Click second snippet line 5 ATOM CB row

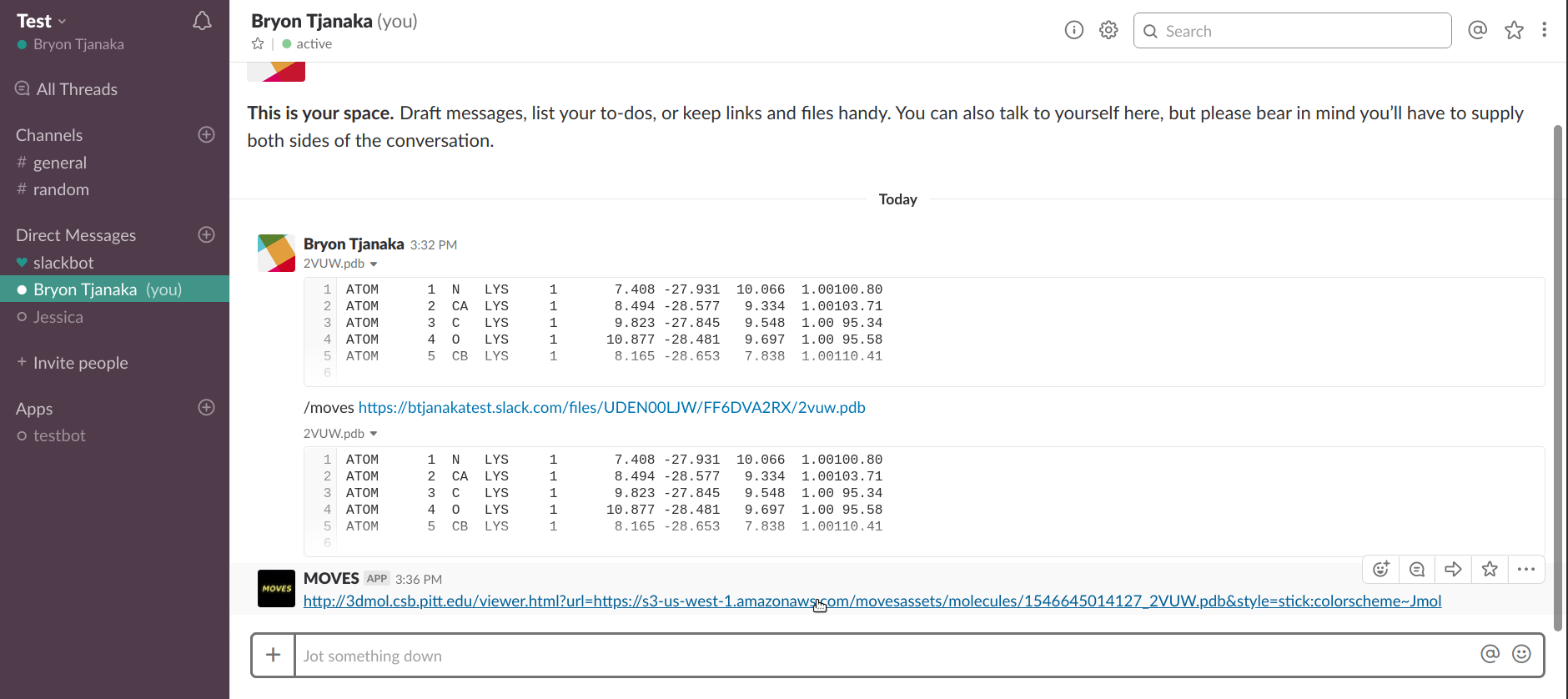(614, 526)
